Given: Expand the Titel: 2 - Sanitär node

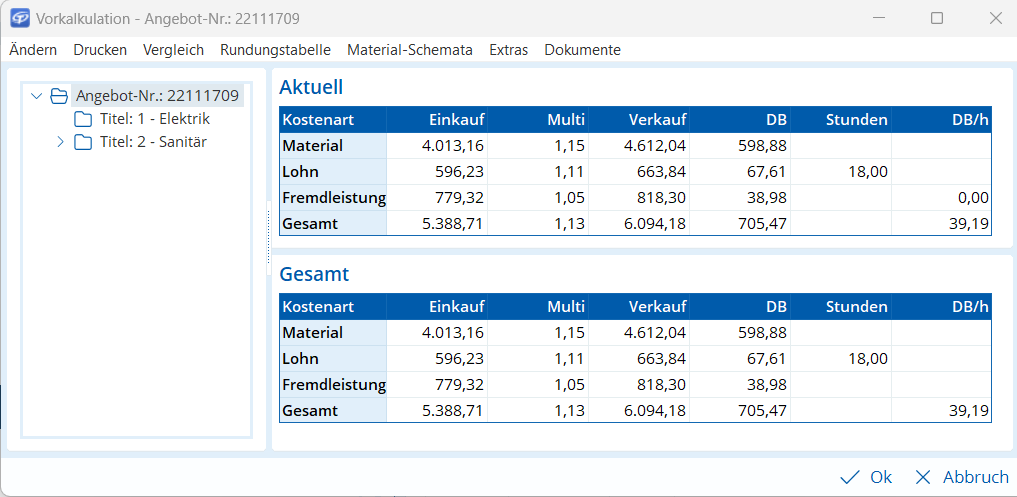Looking at the screenshot, I should pyautogui.click(x=60, y=142).
